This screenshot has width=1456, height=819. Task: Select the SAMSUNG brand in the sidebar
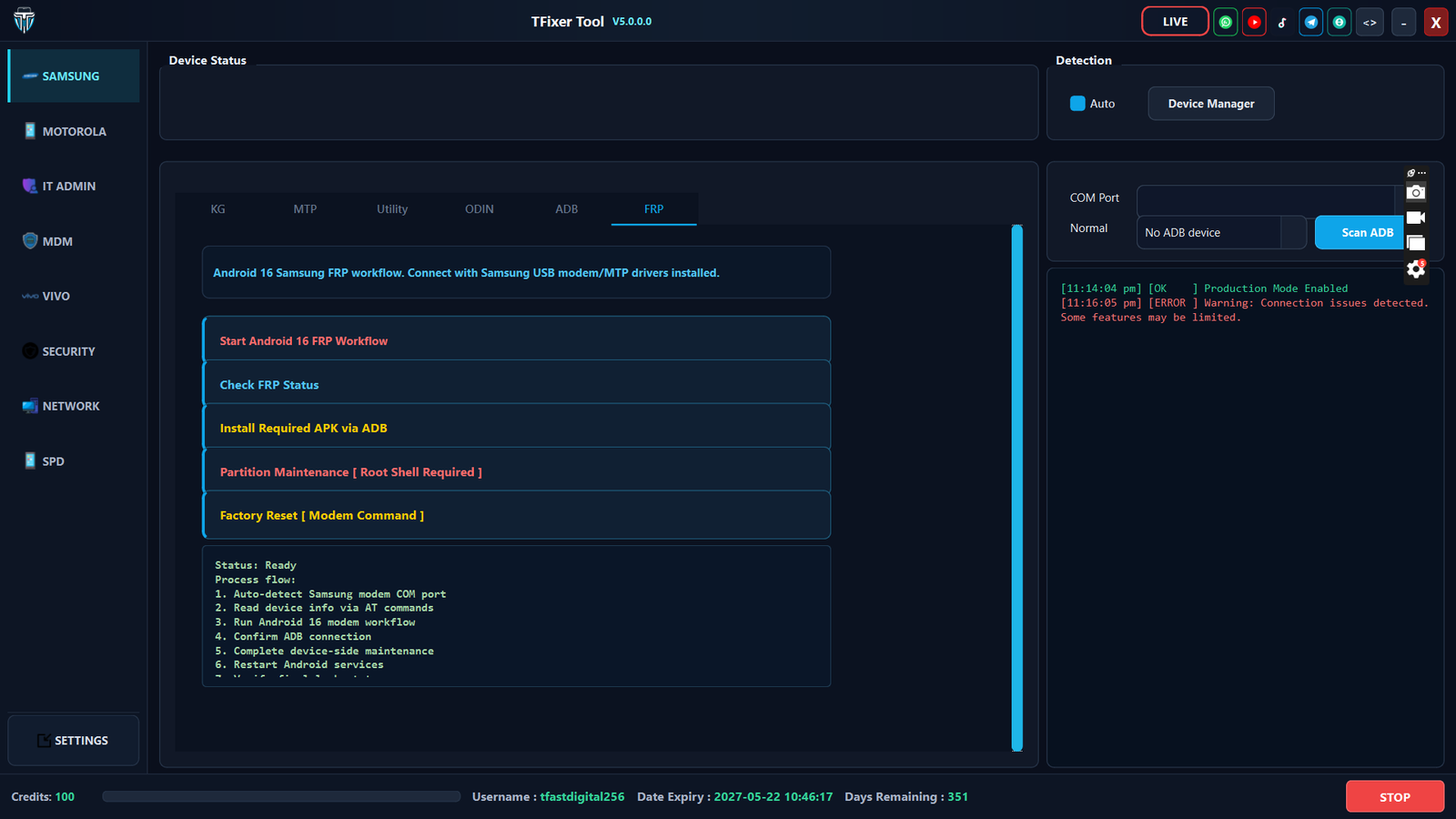pyautogui.click(x=74, y=76)
